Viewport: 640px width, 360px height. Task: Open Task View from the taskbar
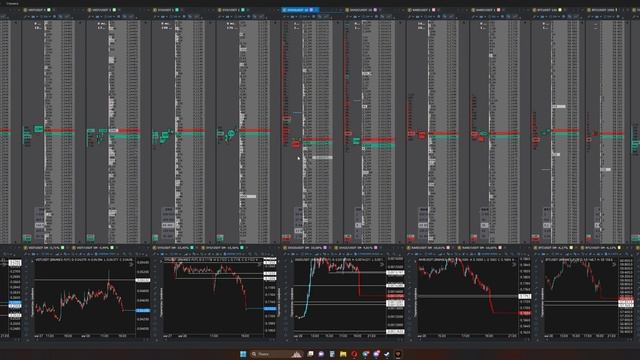311,354
